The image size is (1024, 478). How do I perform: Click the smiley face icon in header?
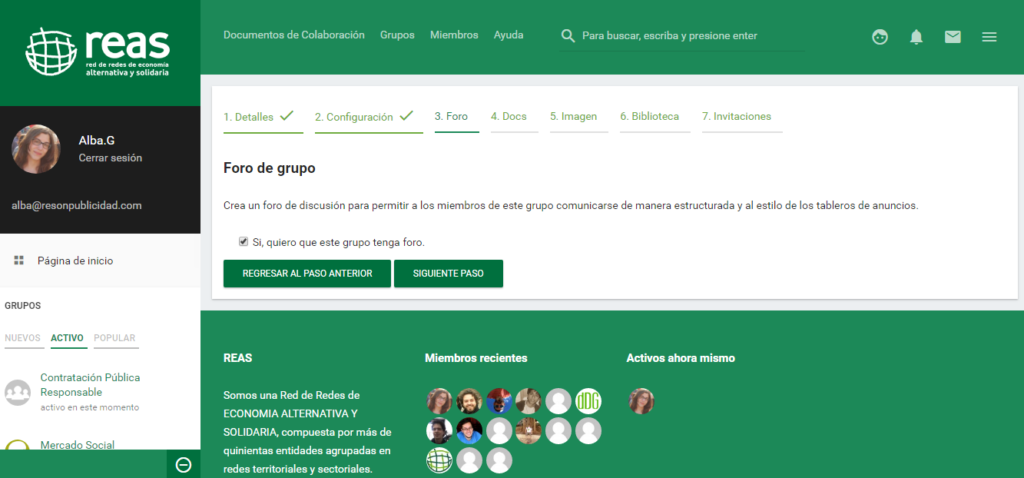tap(880, 37)
